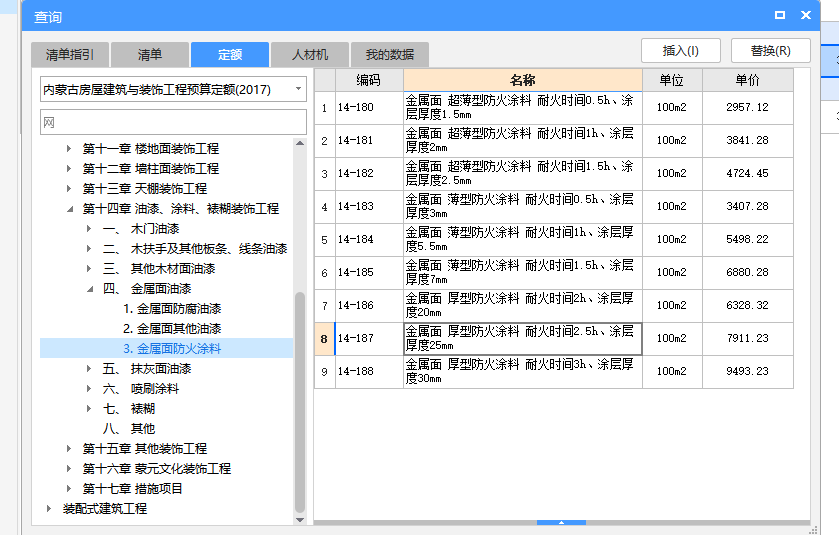
Task: Expand 二、木扶手及其他板条、线条油漆 node
Action: click(89, 249)
